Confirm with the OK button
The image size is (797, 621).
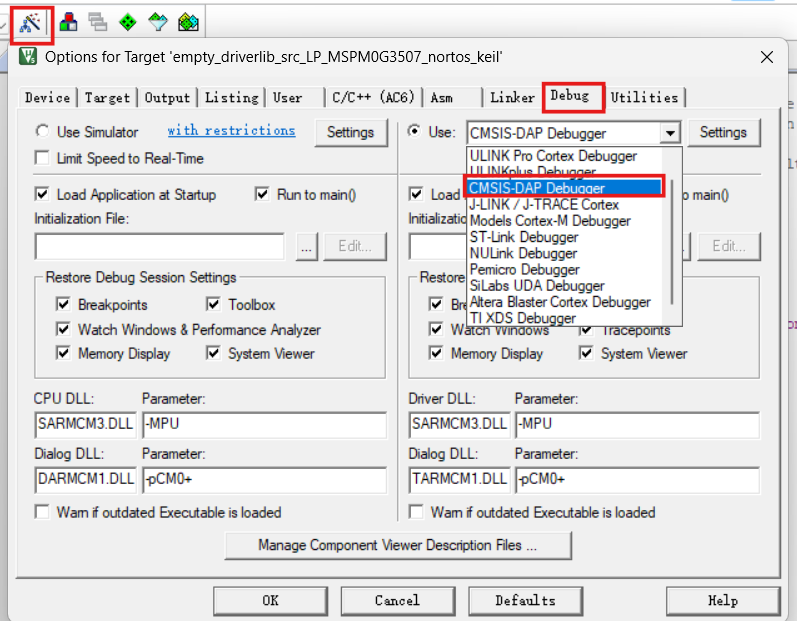pyautogui.click(x=270, y=601)
